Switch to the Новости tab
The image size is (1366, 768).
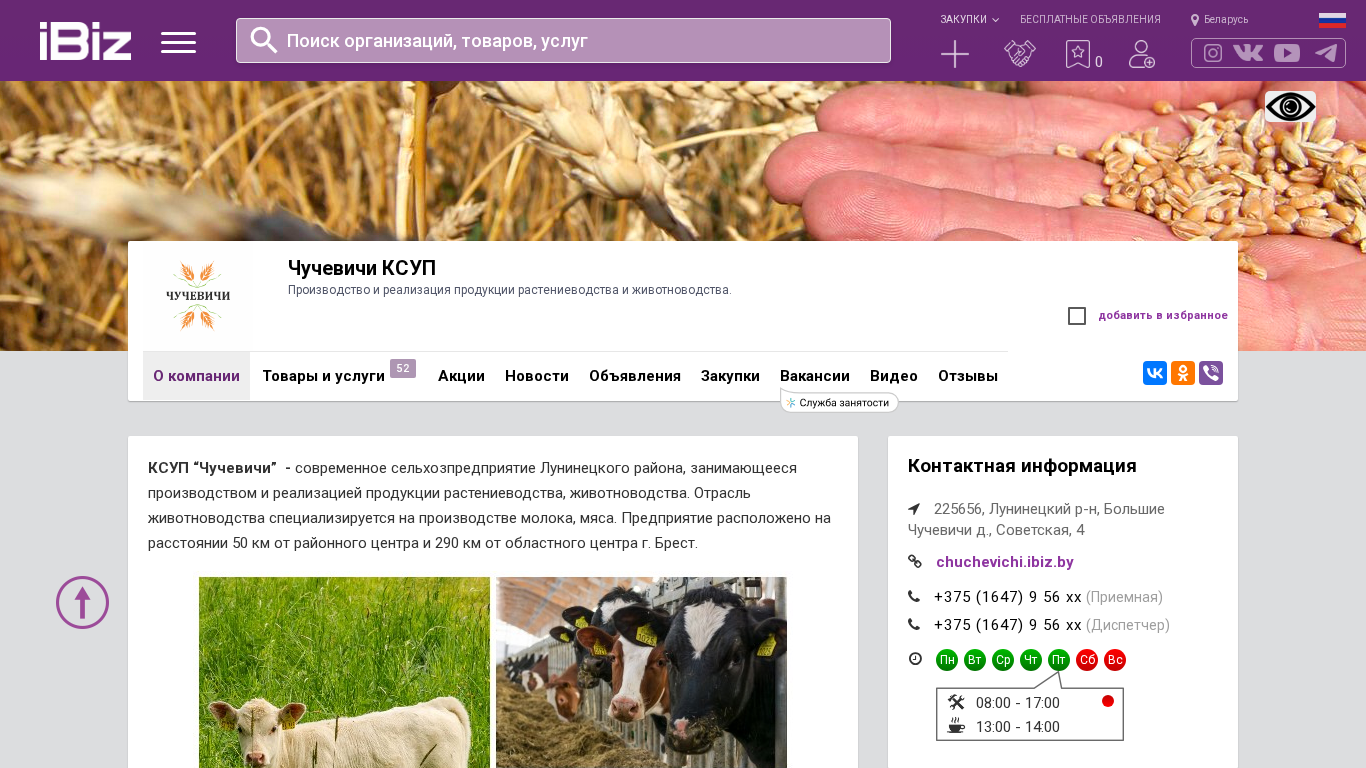[537, 376]
